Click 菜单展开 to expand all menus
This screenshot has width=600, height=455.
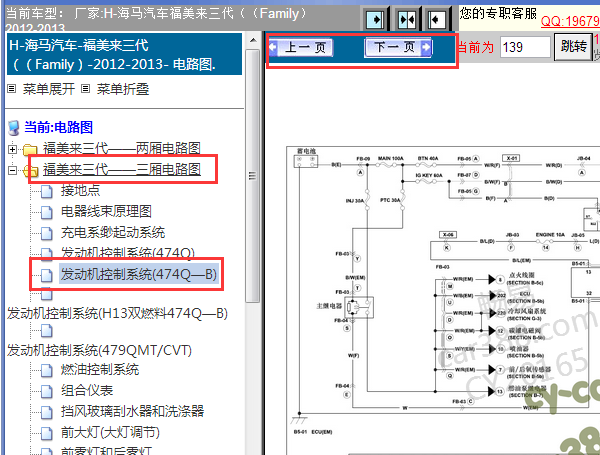(49, 89)
